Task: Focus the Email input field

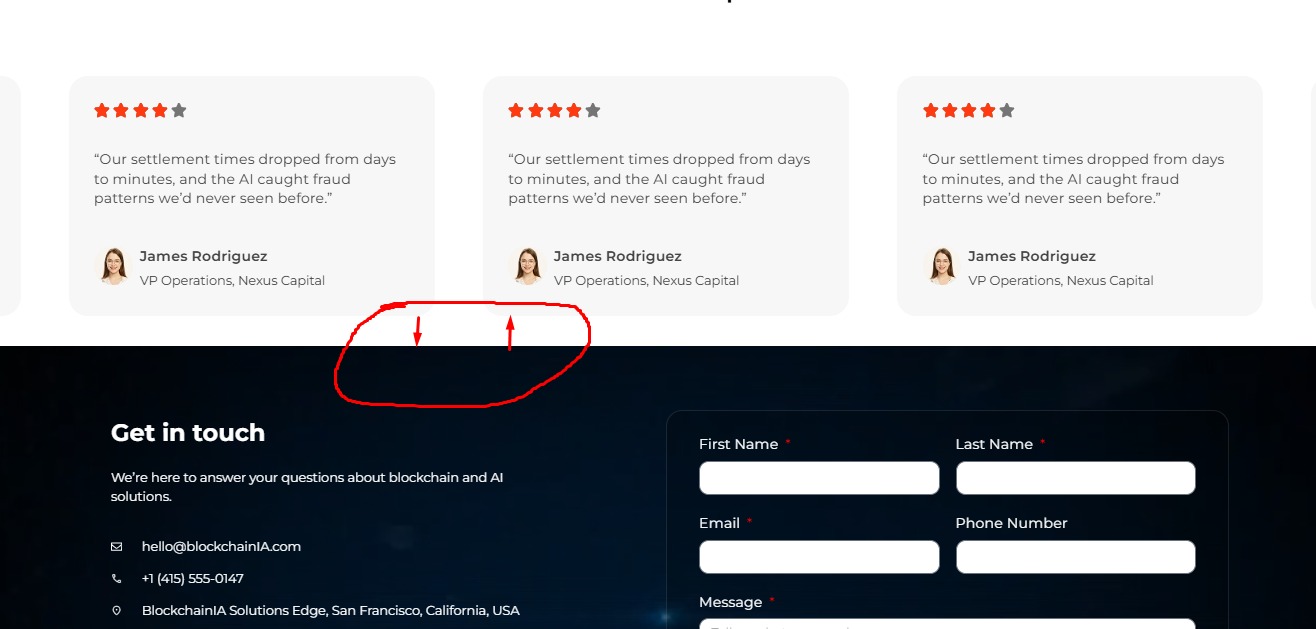Action: 819,557
